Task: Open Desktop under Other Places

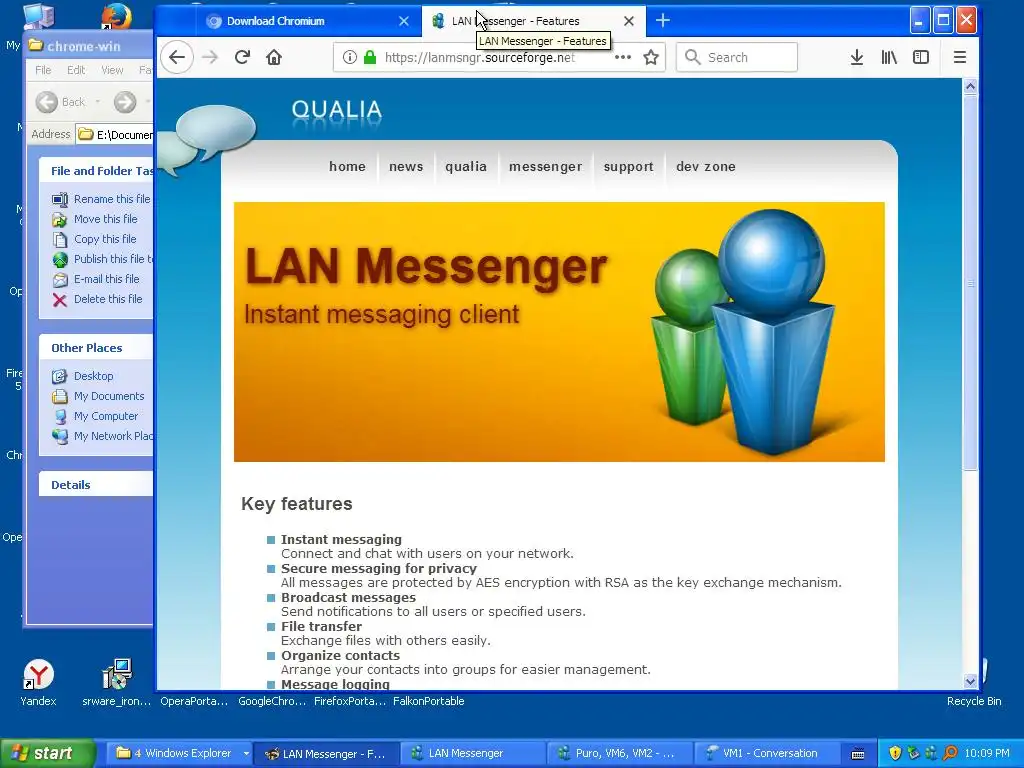Action: tap(93, 376)
